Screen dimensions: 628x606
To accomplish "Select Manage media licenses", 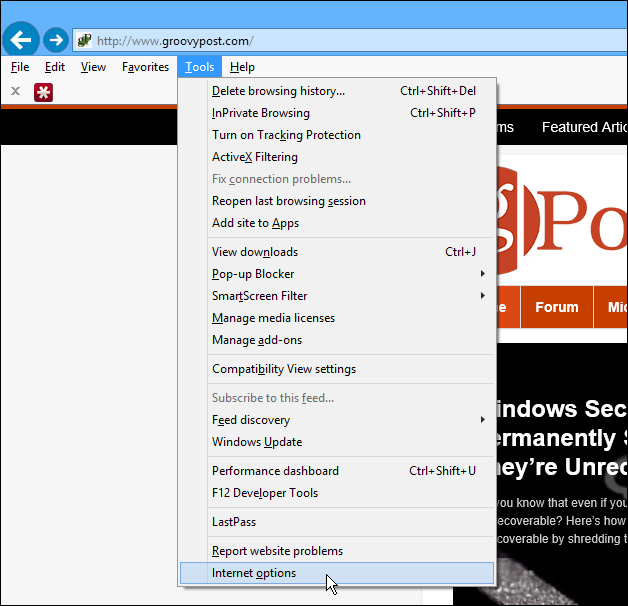I will tap(337, 318).
